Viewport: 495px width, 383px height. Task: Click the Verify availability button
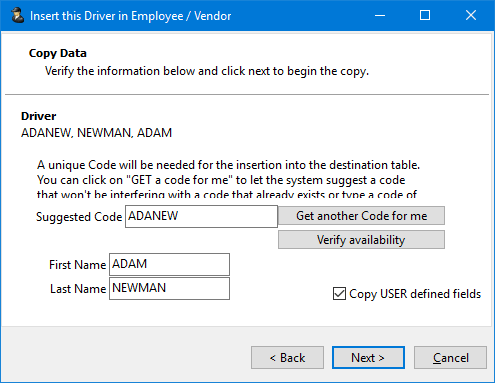[x=361, y=240]
